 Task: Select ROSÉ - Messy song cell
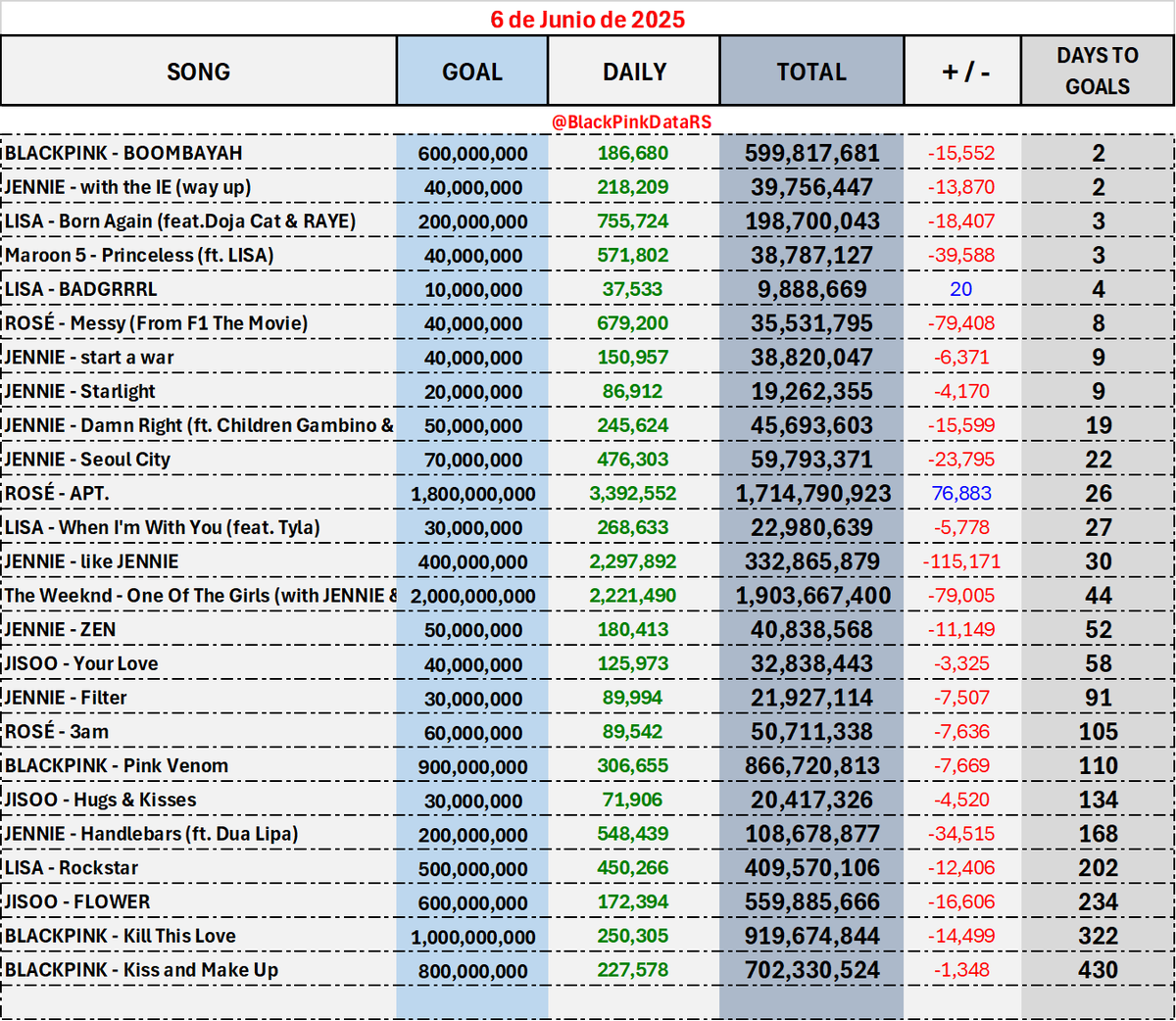pyautogui.click(x=199, y=323)
